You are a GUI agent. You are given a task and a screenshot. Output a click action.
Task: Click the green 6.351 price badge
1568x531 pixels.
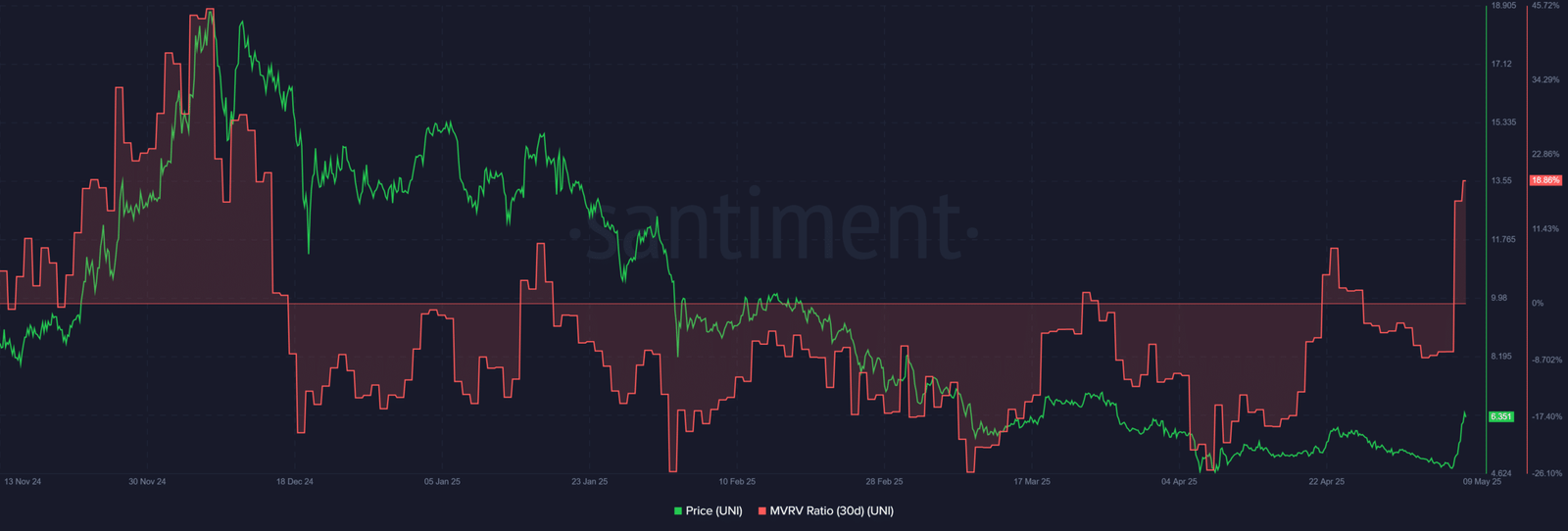(1500, 416)
